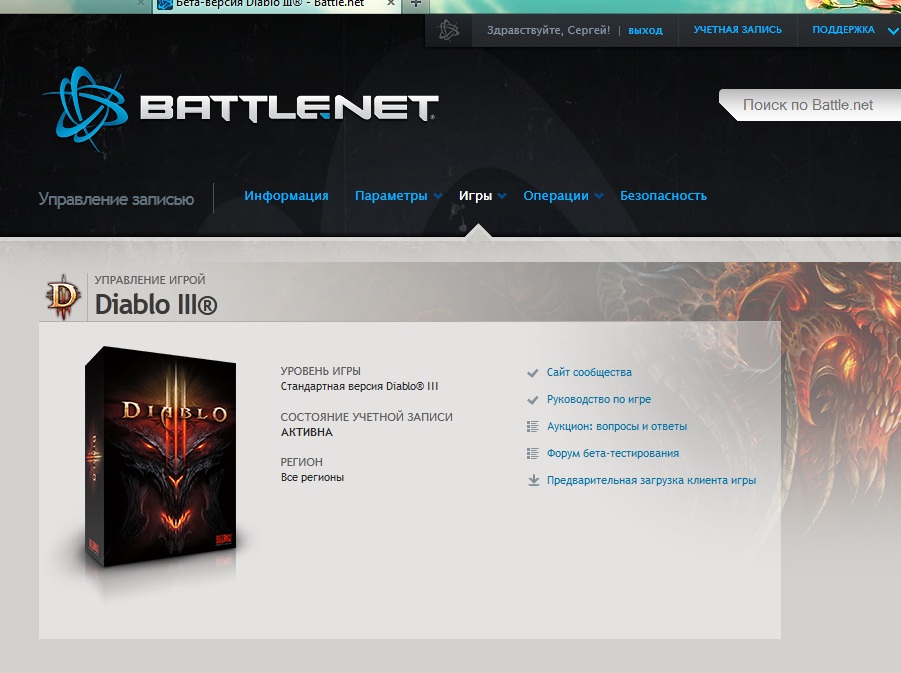Click the Diablo III® page title
Screen dimensions: 901x673
click(x=156, y=305)
